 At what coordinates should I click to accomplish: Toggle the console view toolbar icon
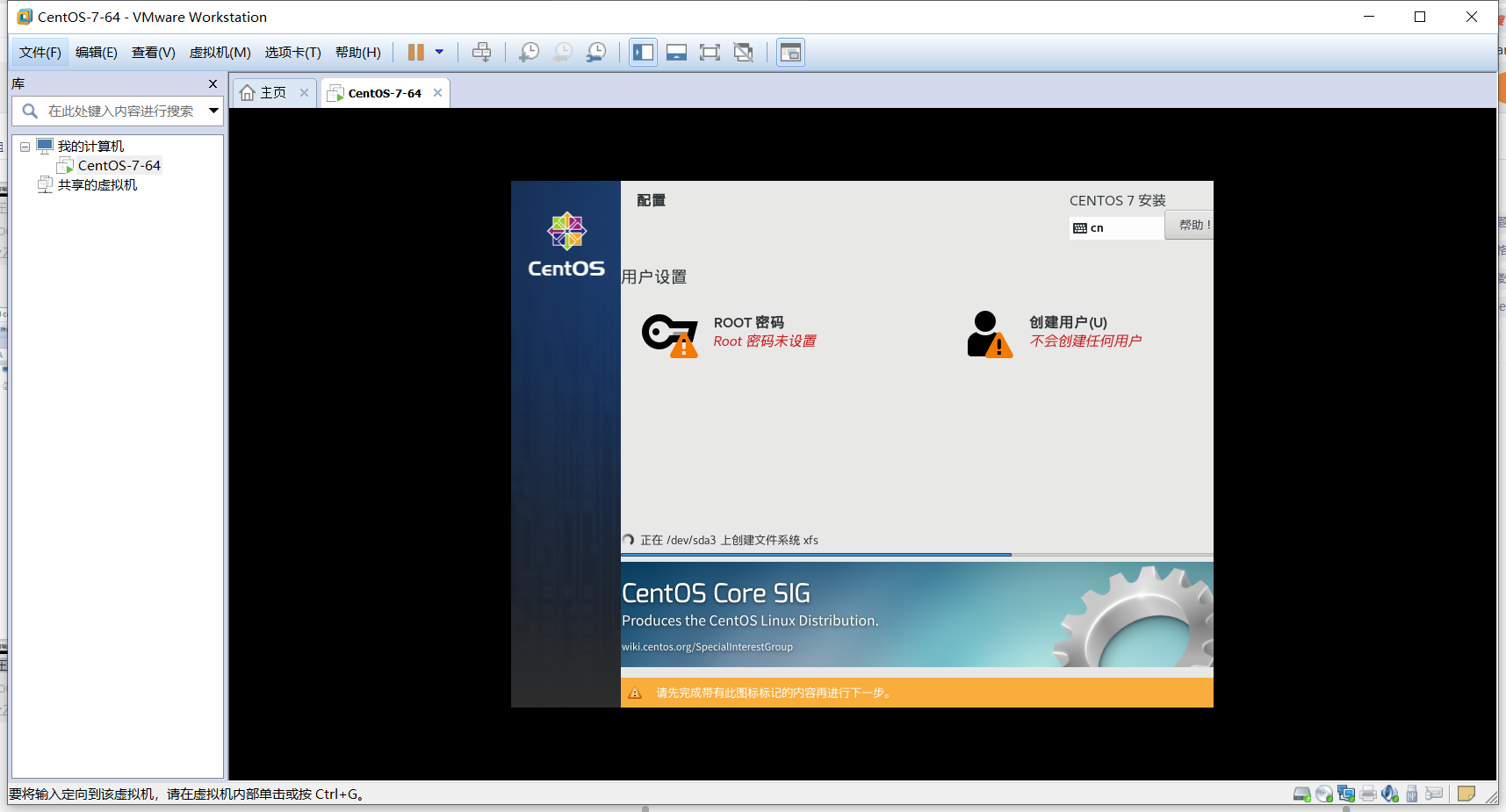tap(790, 53)
